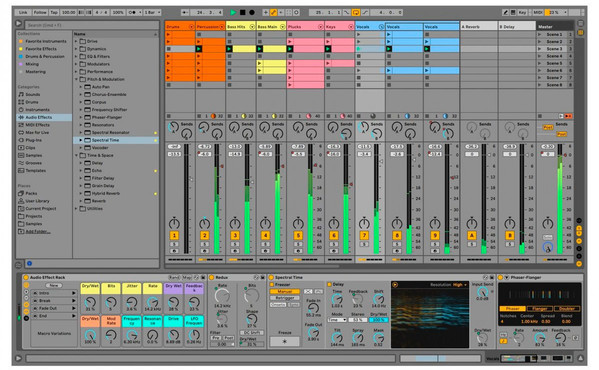Toggle the orange Loop switch
Viewport: 599px width, 370px height.
click(x=356, y=13)
